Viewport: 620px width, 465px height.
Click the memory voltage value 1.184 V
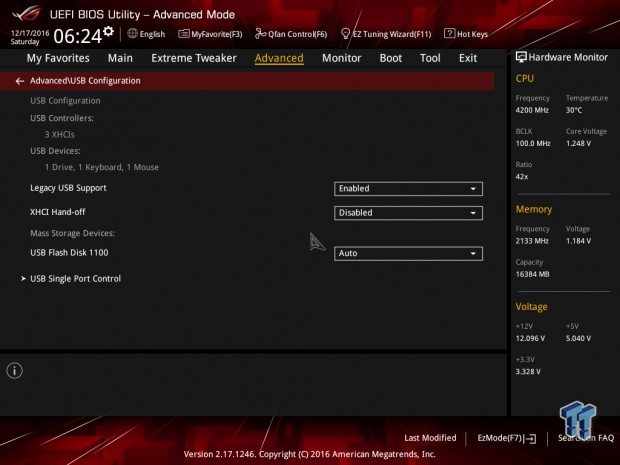point(578,241)
